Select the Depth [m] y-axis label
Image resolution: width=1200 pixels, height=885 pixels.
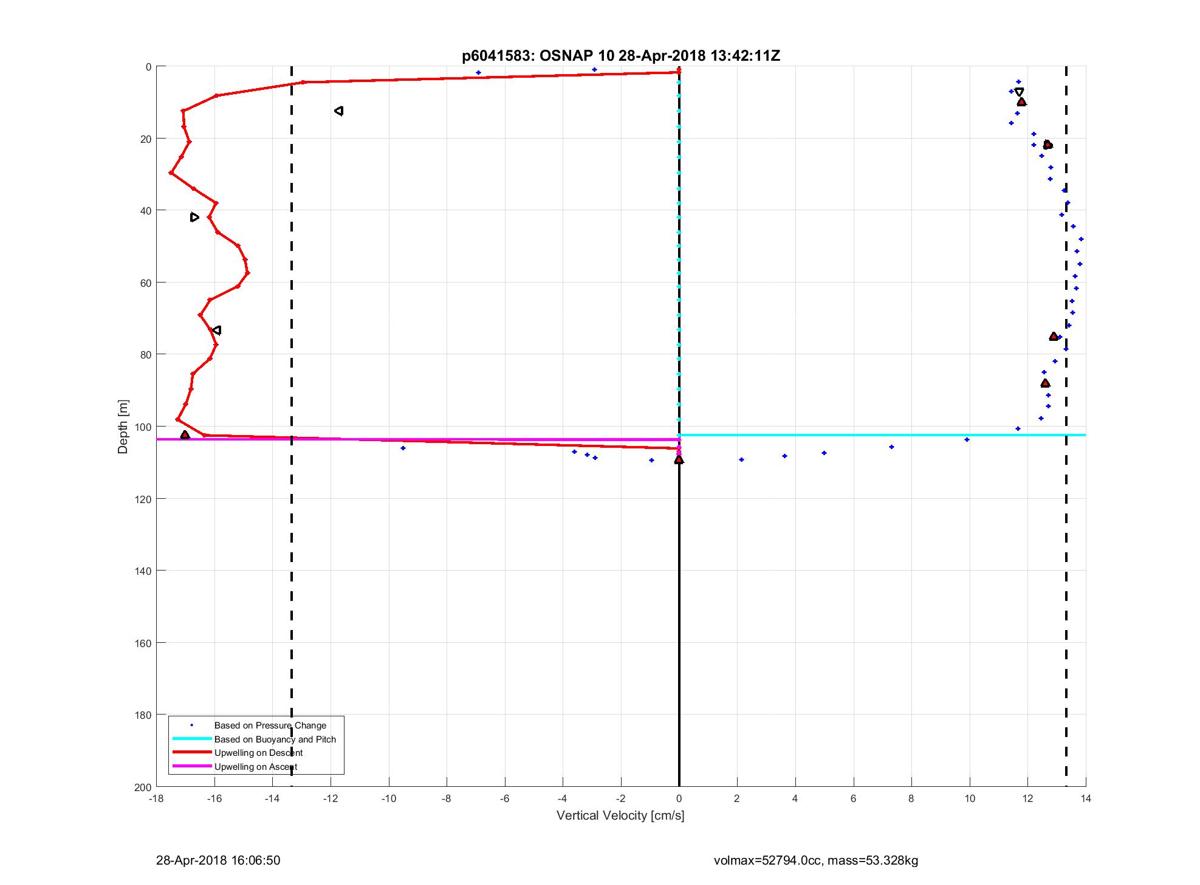[x=123, y=427]
